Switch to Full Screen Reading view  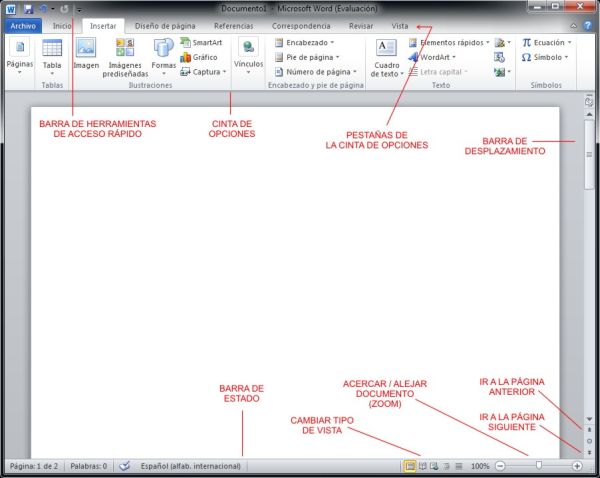pos(422,466)
